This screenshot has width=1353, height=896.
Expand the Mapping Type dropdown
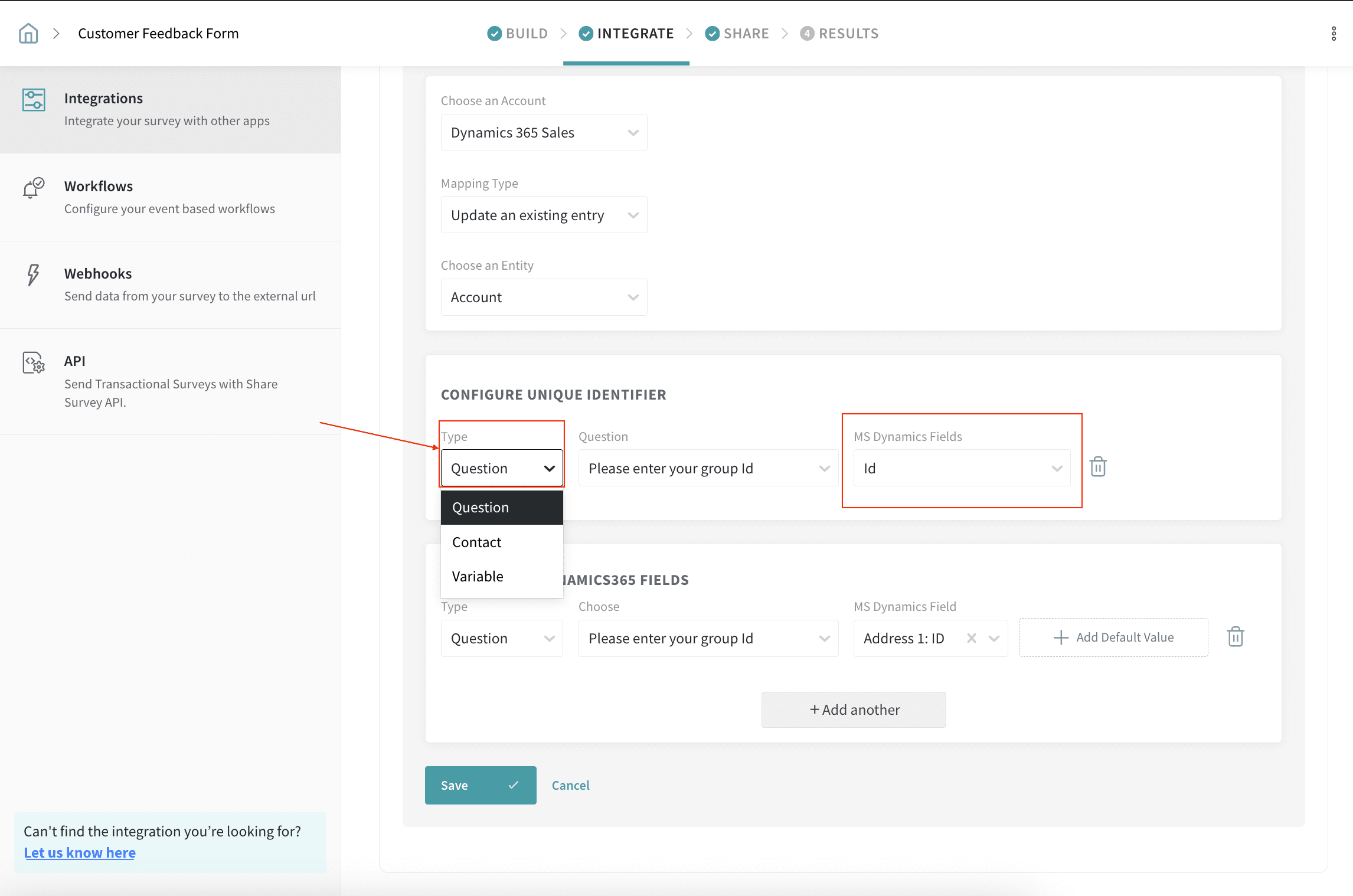click(544, 215)
